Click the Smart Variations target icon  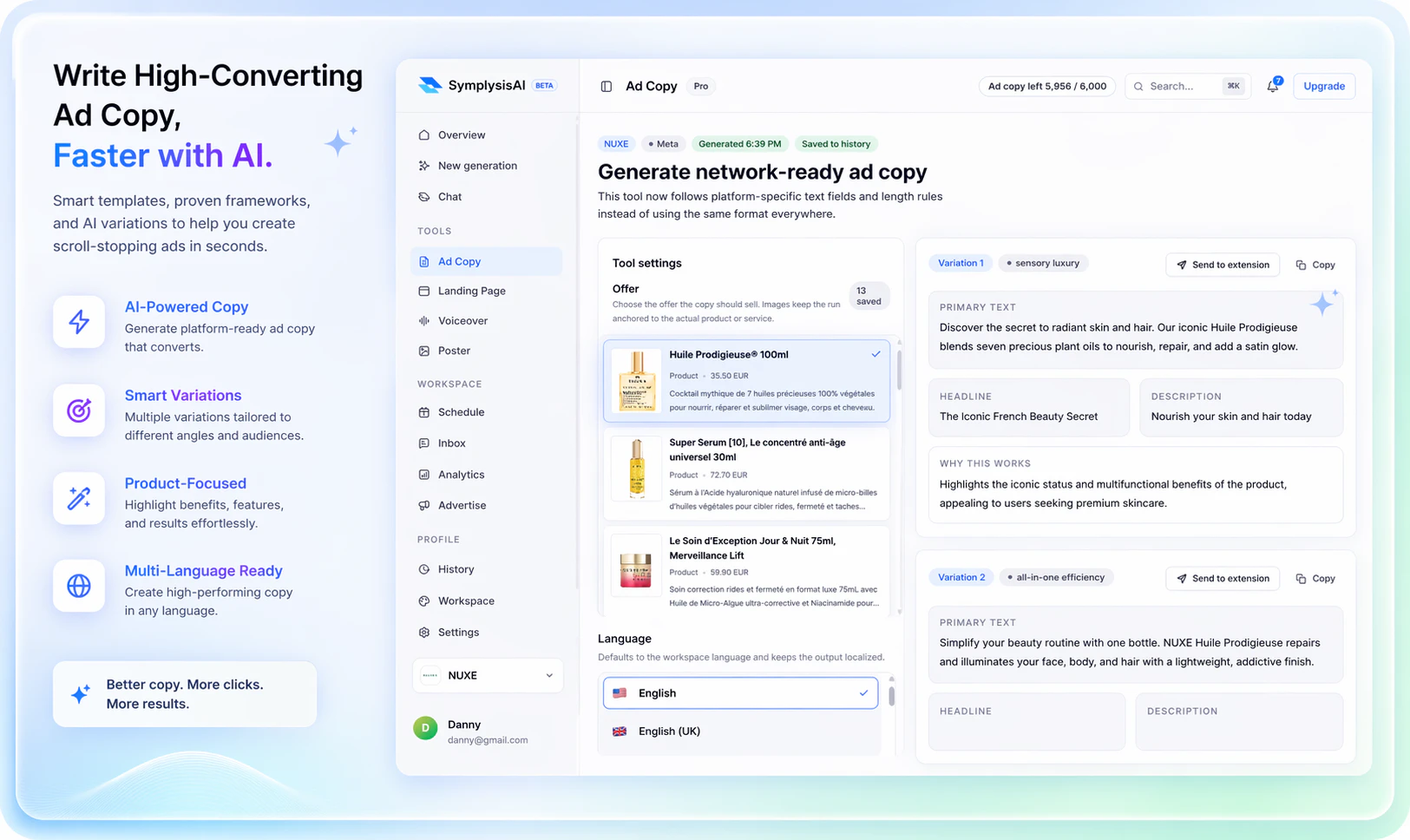[x=79, y=410]
